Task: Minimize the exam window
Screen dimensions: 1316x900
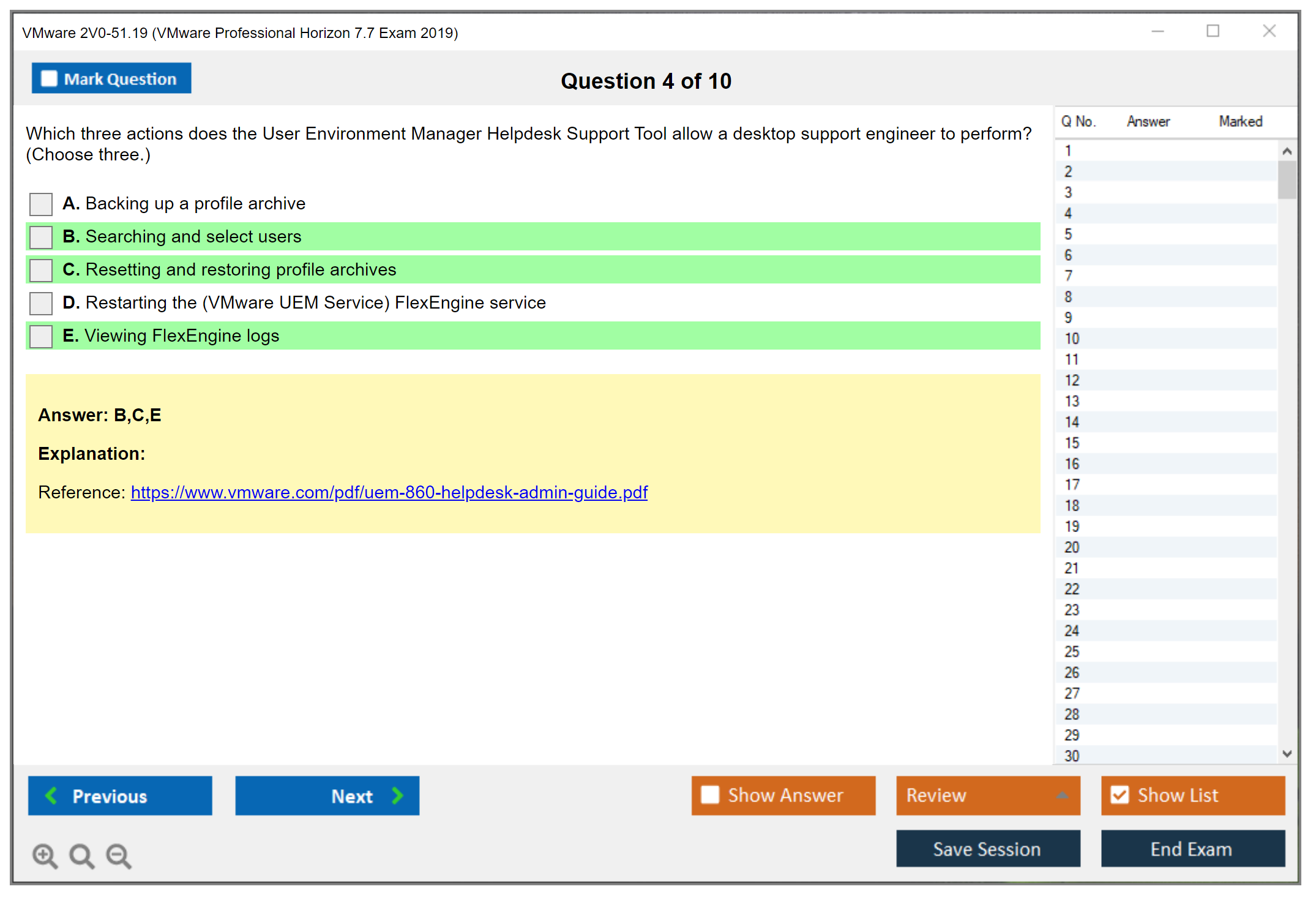Action: point(1157,31)
